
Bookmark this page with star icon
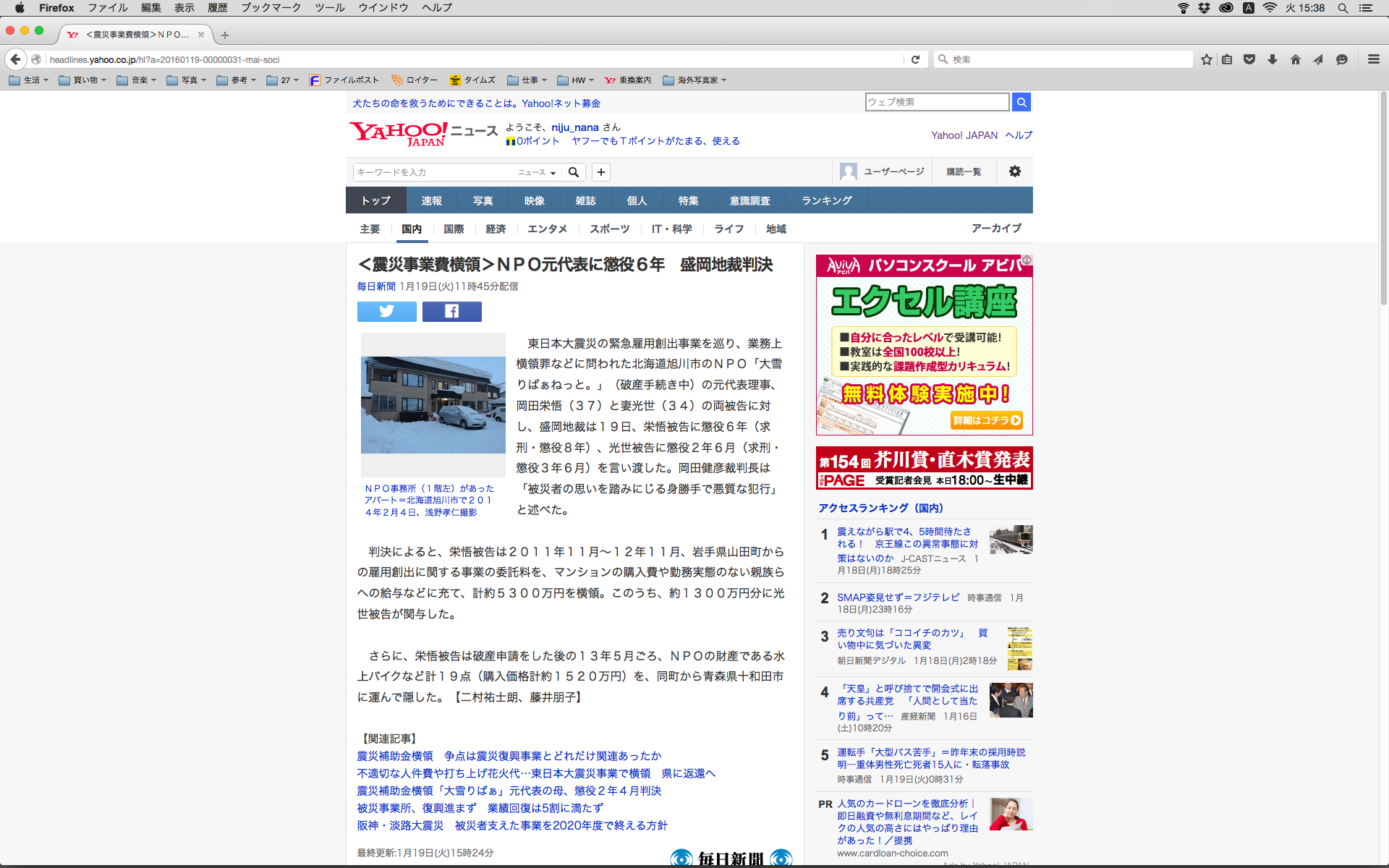(1206, 59)
